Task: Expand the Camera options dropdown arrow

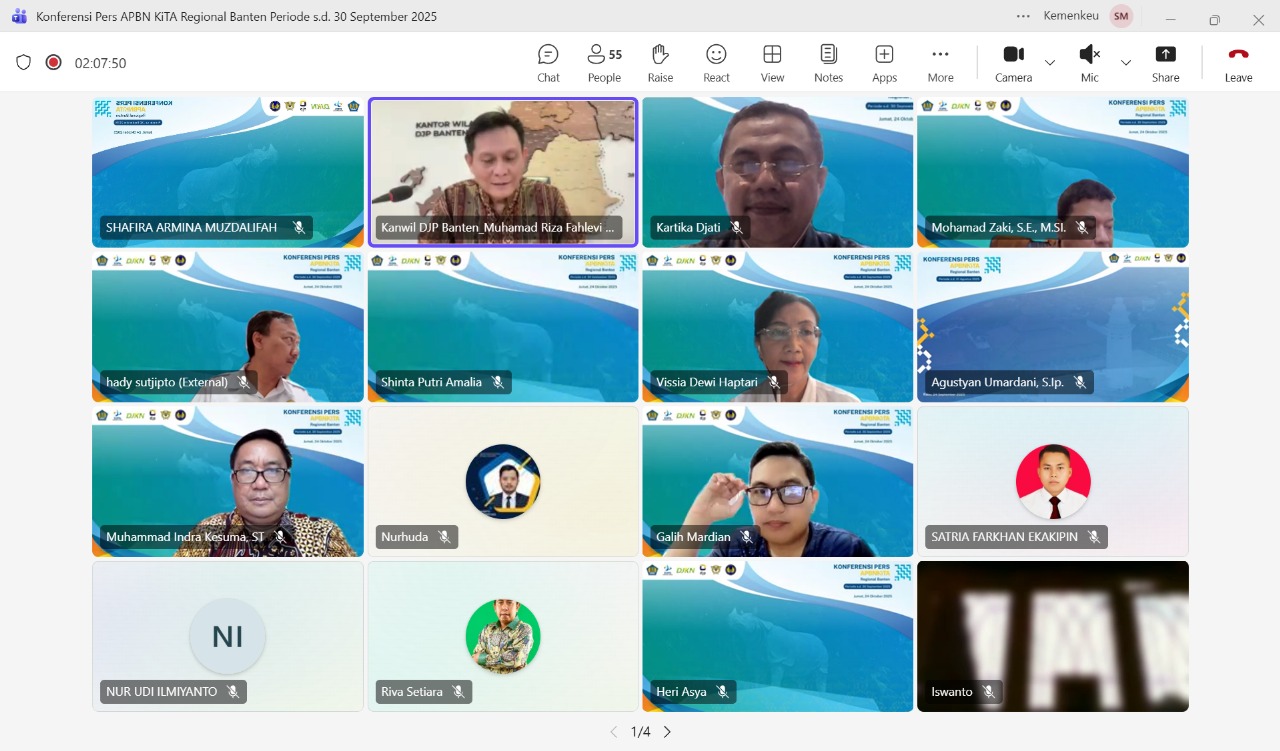Action: [1050, 63]
